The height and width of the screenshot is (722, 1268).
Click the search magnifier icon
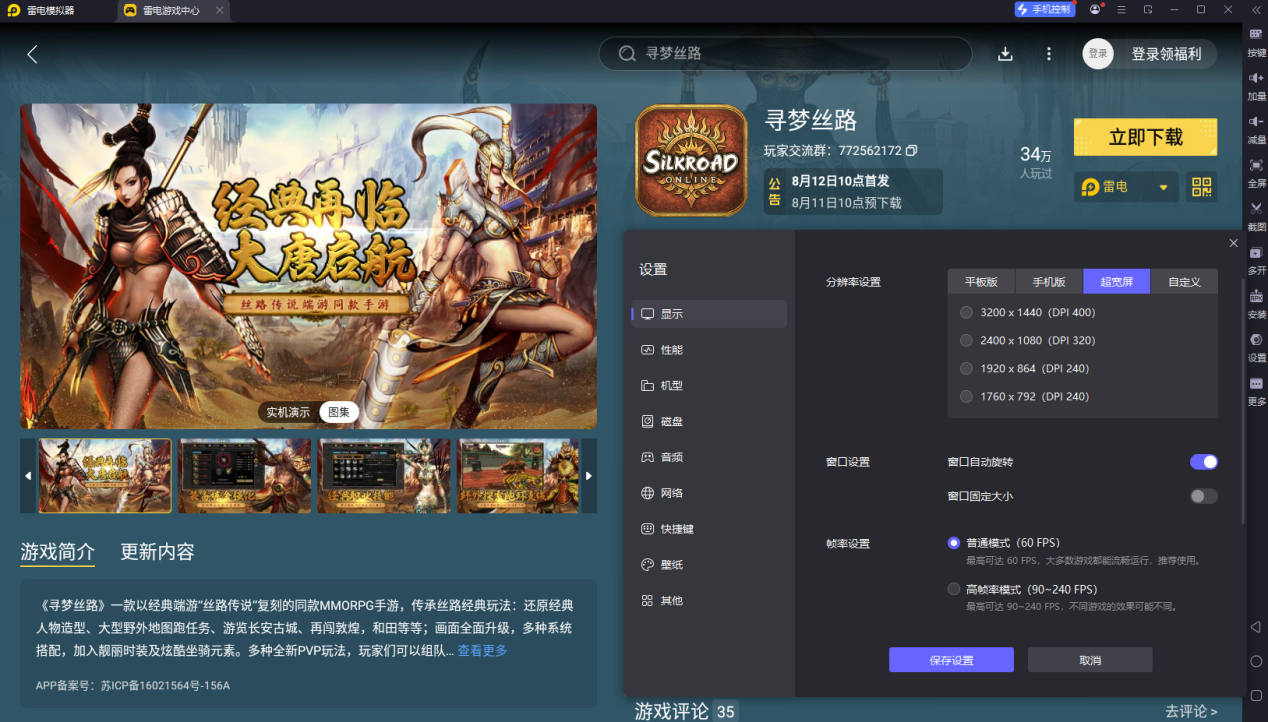click(628, 54)
